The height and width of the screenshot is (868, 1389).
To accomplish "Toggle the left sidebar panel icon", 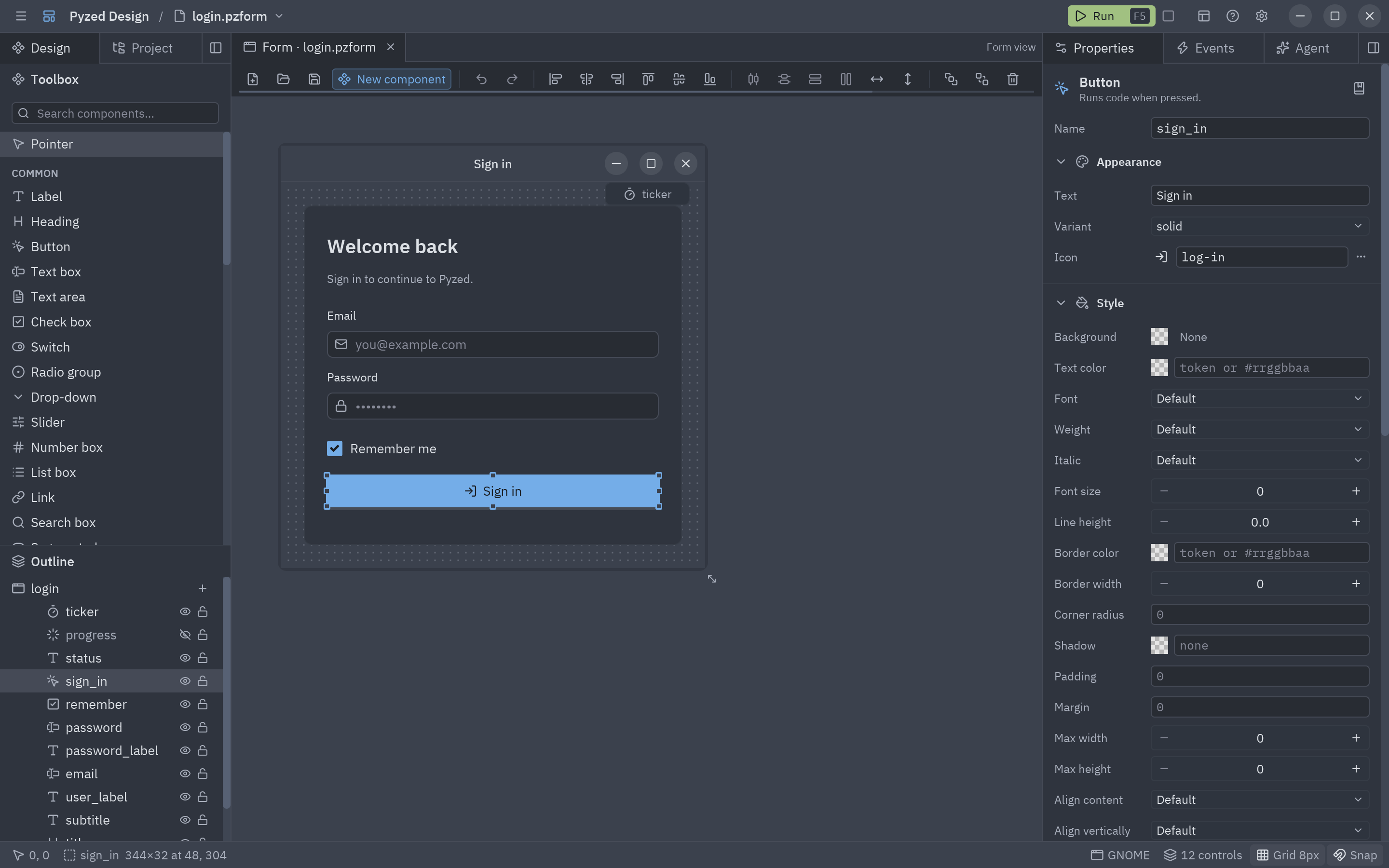I will (x=216, y=48).
